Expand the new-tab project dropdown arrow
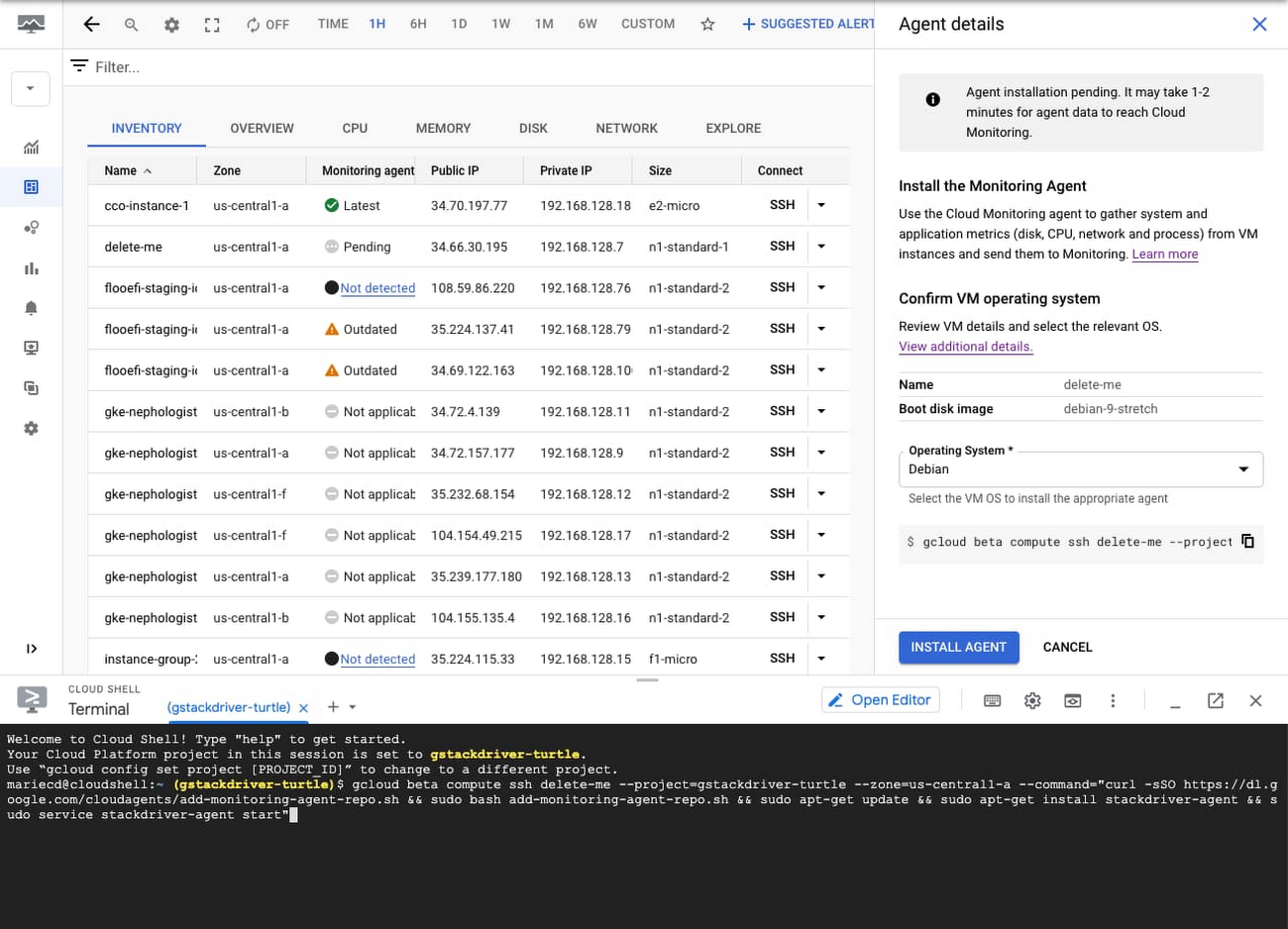Screen dimensions: 1288x929 [x=353, y=707]
